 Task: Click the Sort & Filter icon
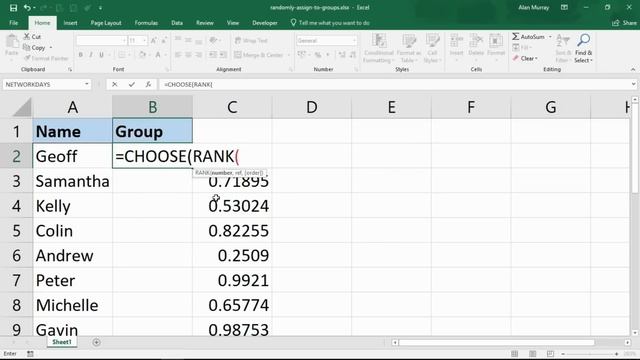(x=563, y=41)
